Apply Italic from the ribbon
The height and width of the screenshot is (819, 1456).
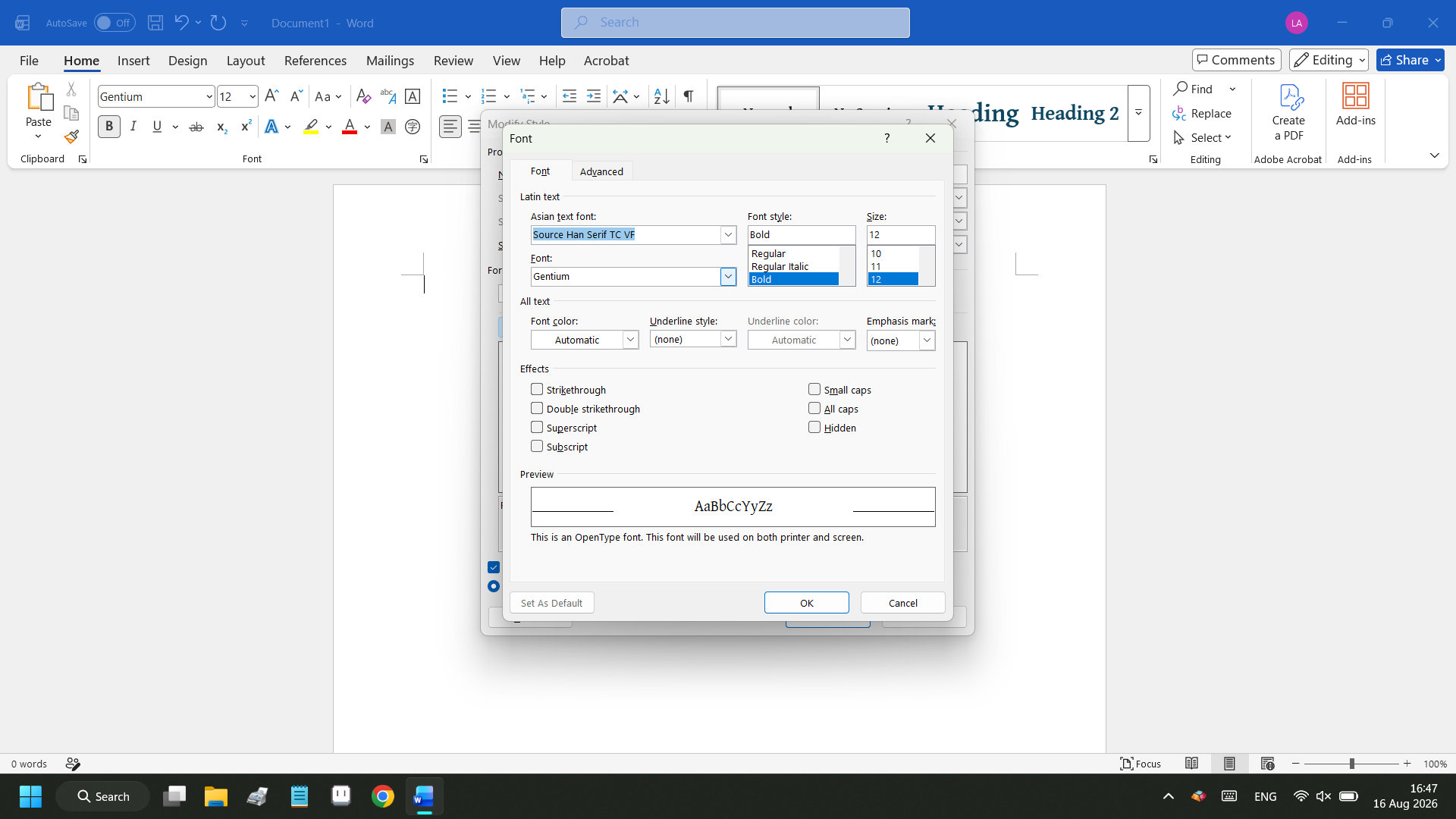(133, 127)
